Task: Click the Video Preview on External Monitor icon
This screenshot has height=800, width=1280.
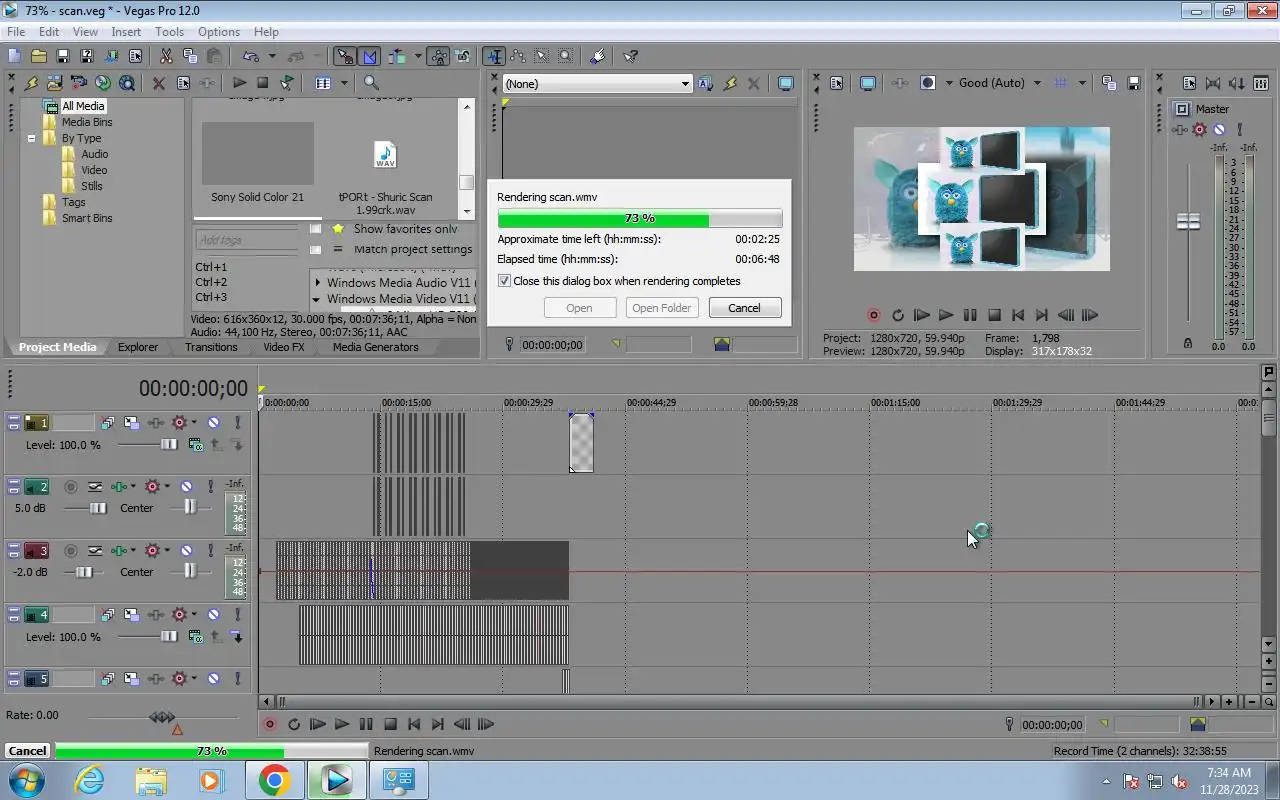Action: pos(867,83)
